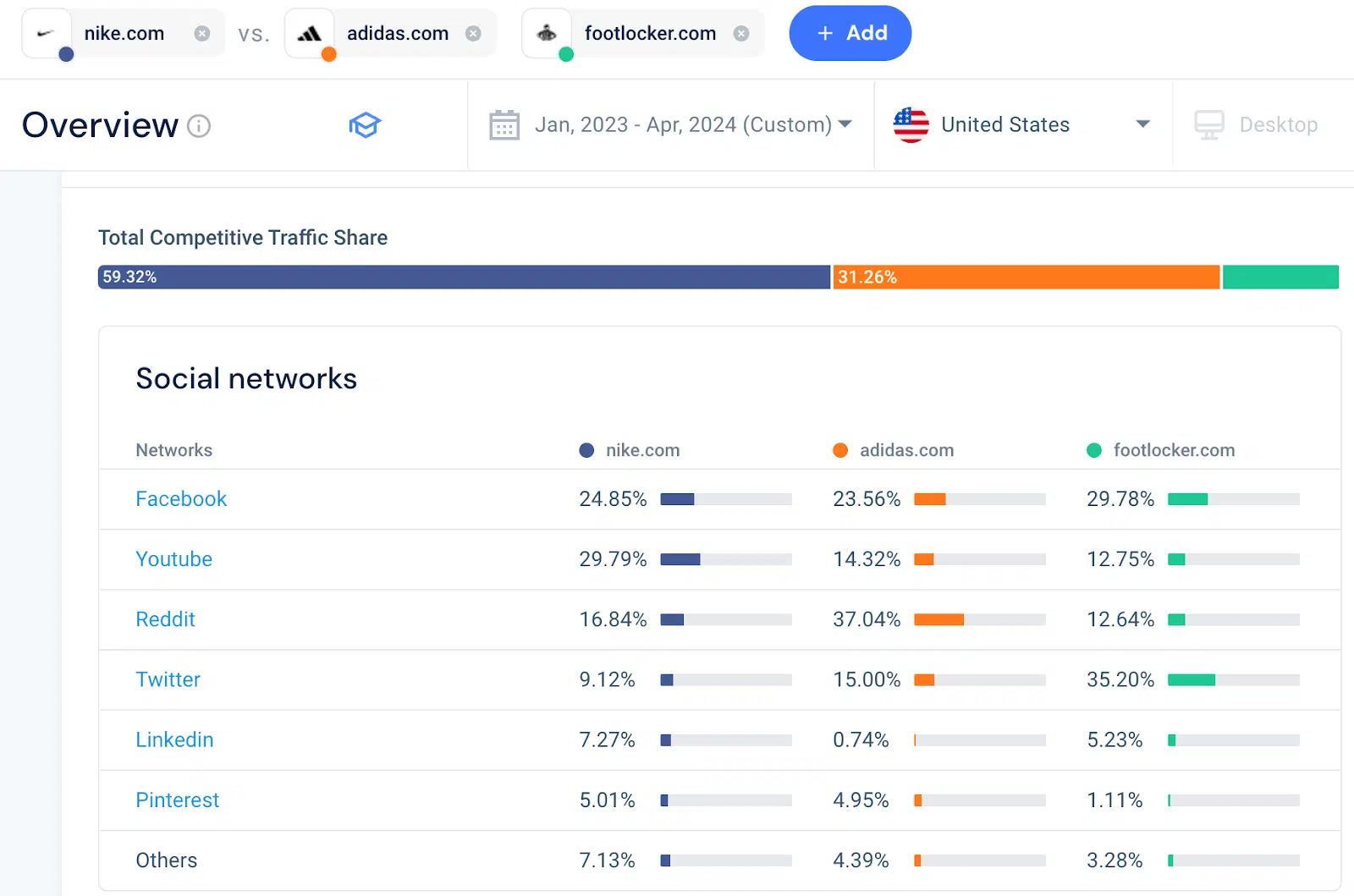Click the Overview info icon

coord(199,126)
